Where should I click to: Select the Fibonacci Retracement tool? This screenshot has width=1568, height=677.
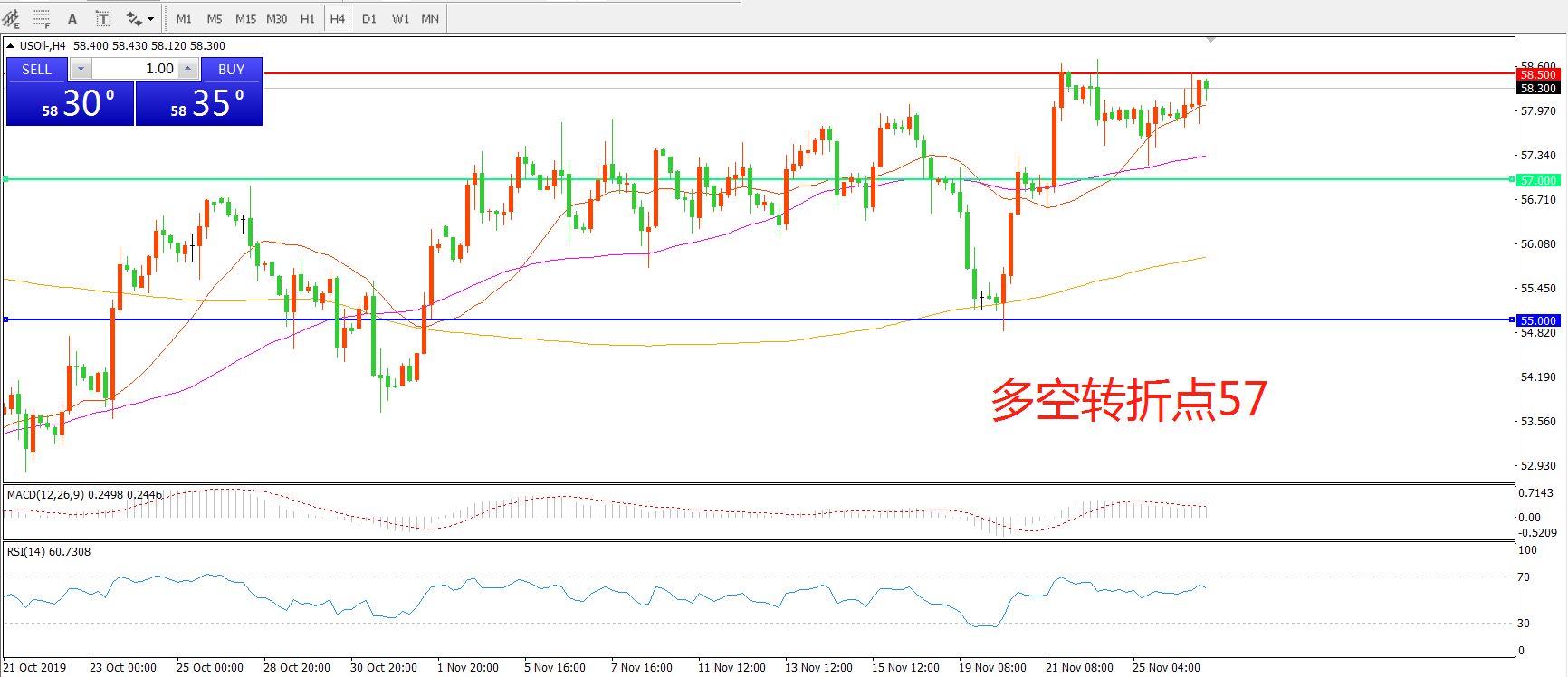click(42, 18)
